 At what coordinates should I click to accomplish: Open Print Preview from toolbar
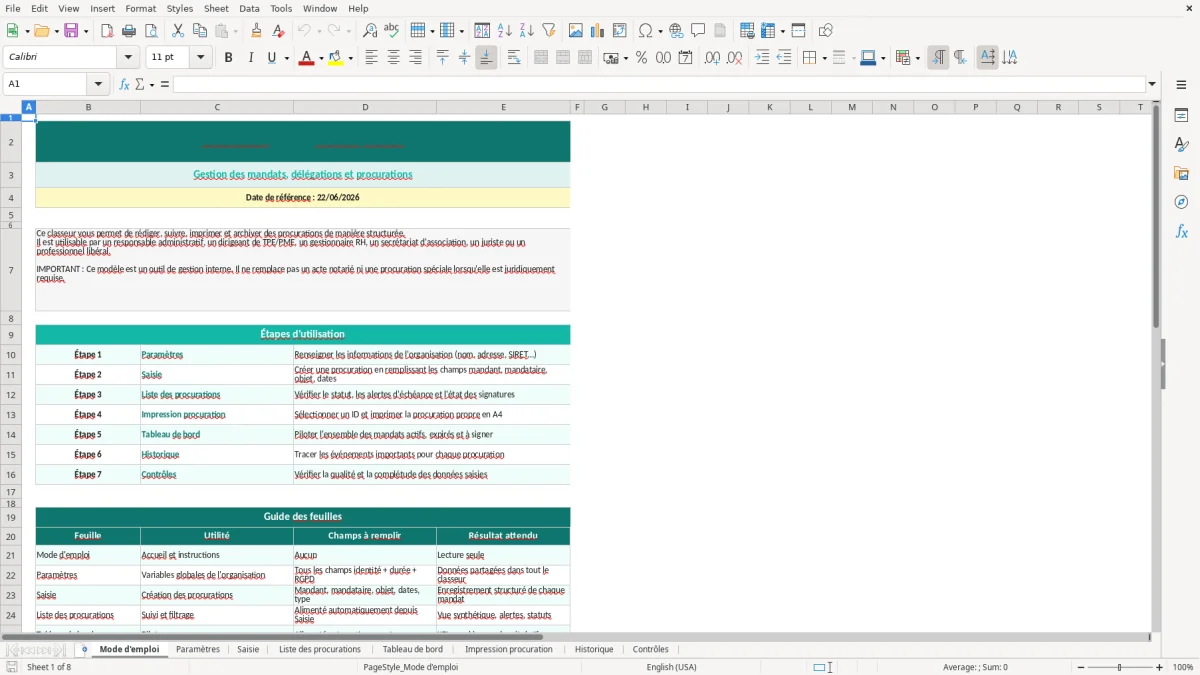coord(150,31)
